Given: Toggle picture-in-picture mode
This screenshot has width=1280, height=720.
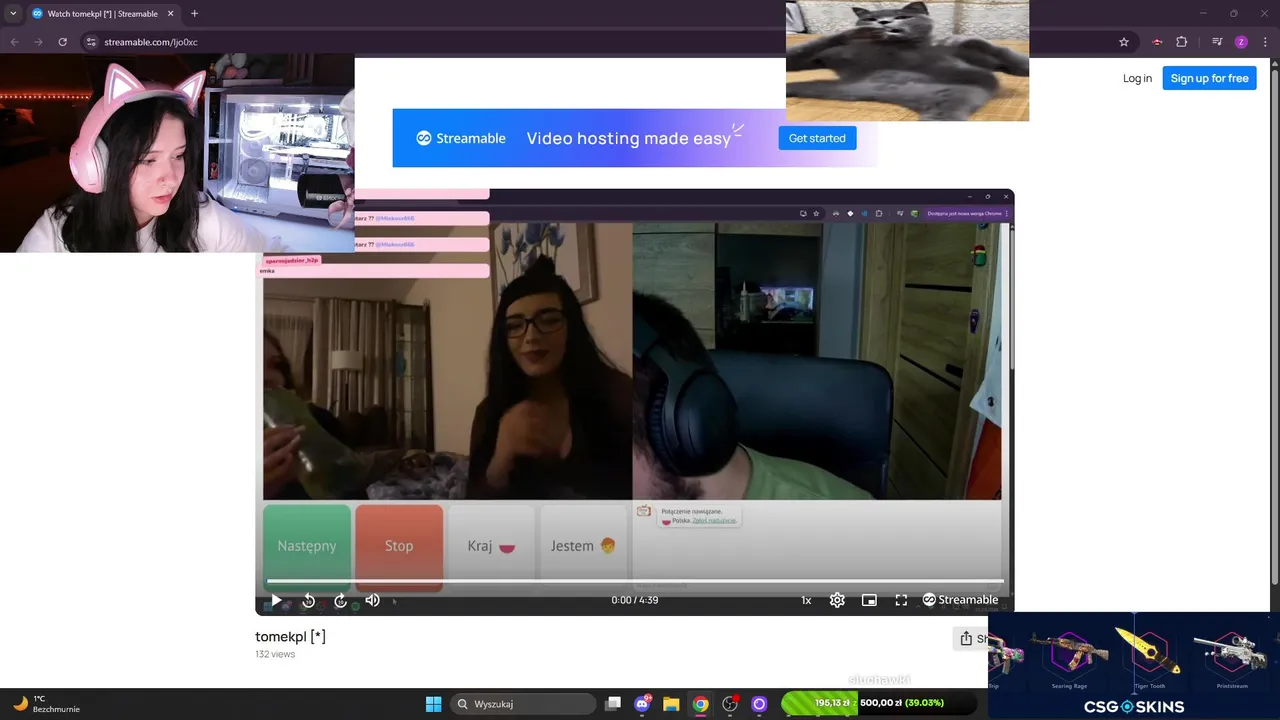Looking at the screenshot, I should click(869, 600).
